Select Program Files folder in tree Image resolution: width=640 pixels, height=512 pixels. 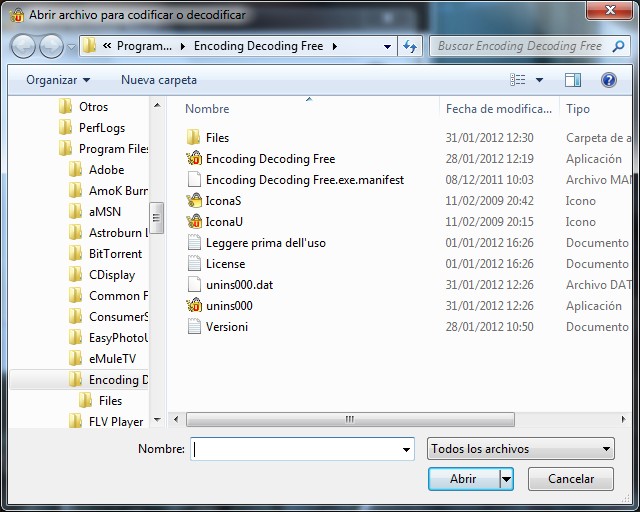point(113,149)
